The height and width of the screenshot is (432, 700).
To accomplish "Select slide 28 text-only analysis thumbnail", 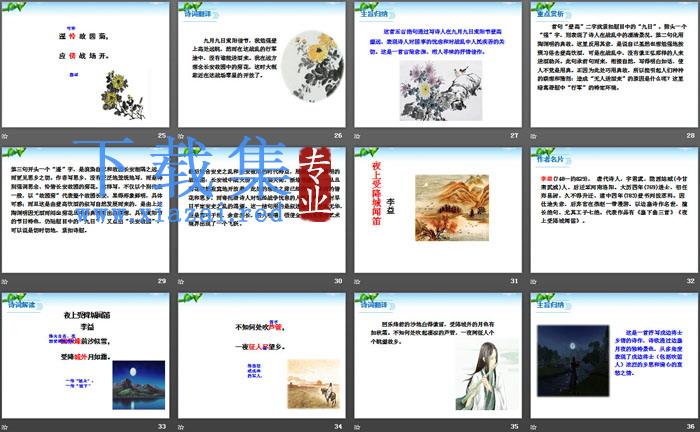I will tap(614, 65).
